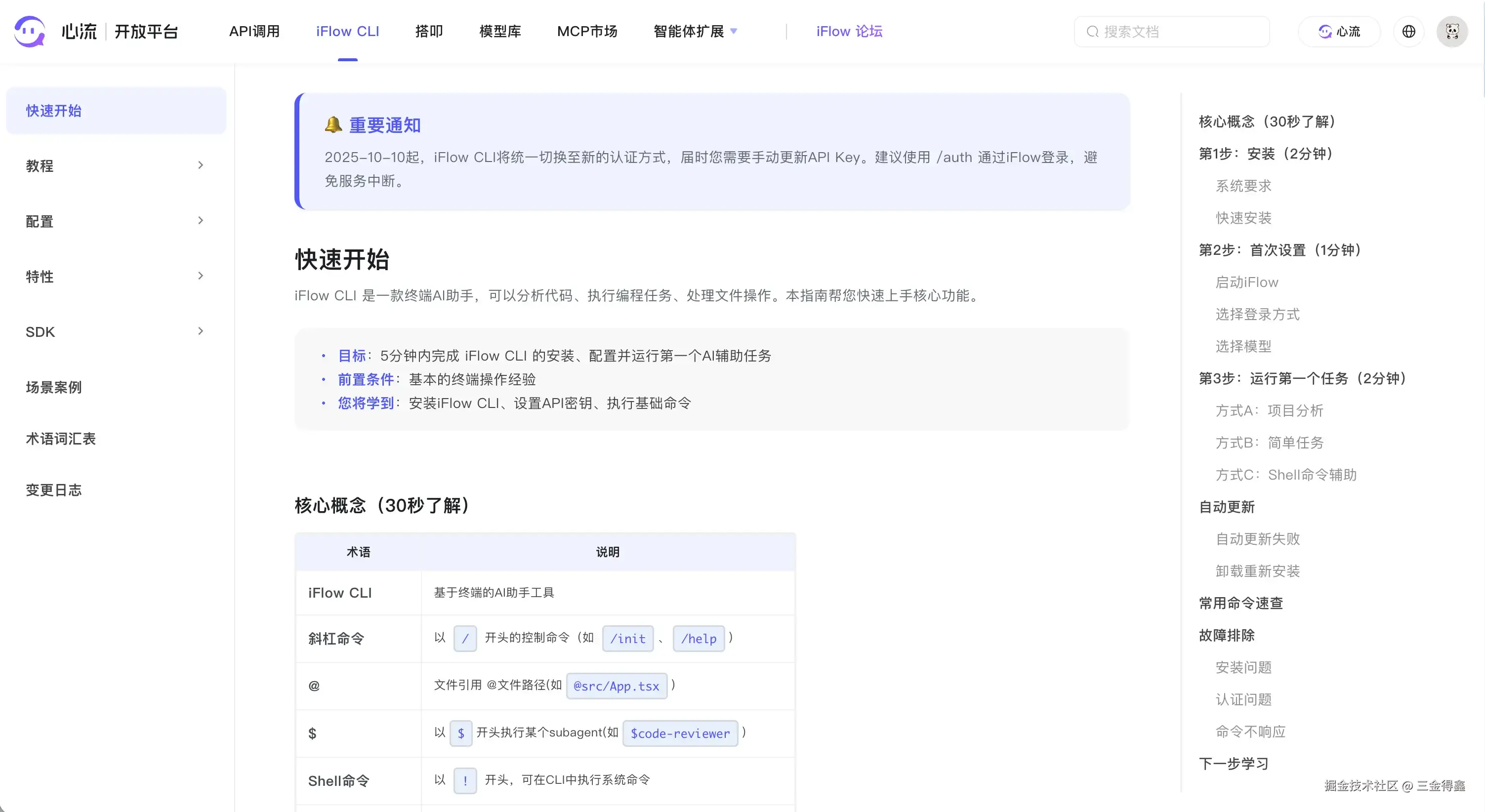
Task: Open the 变更日志 sidebar page
Action: 54,490
